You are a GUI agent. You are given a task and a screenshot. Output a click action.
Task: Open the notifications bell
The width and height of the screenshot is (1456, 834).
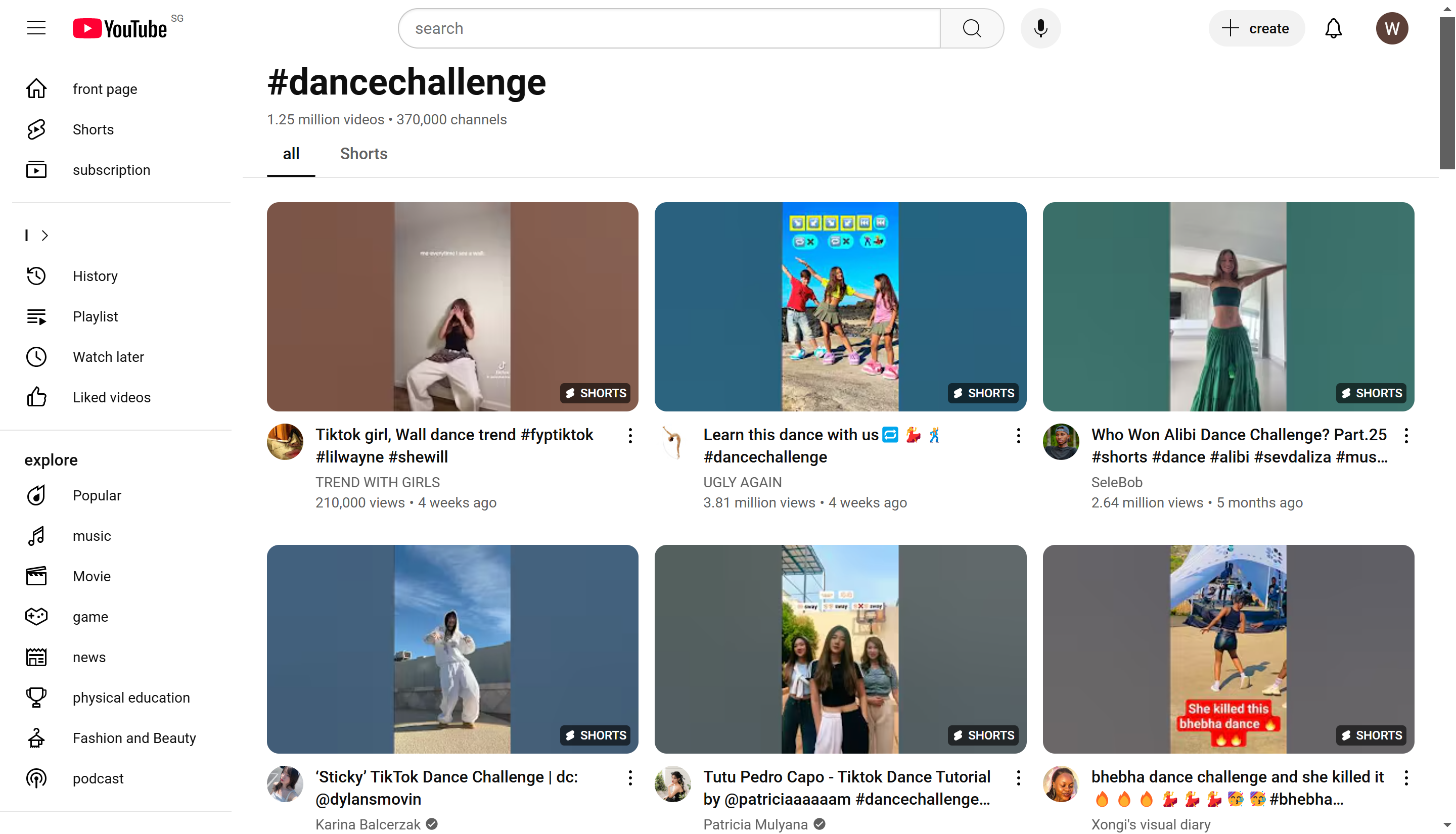coord(1333,28)
